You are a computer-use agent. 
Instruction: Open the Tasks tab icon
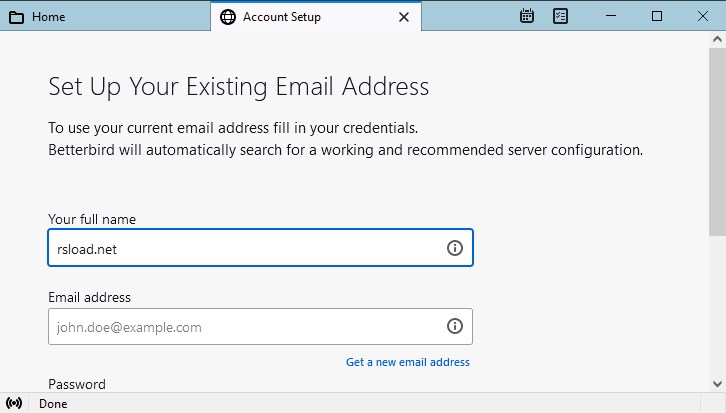[560, 16]
